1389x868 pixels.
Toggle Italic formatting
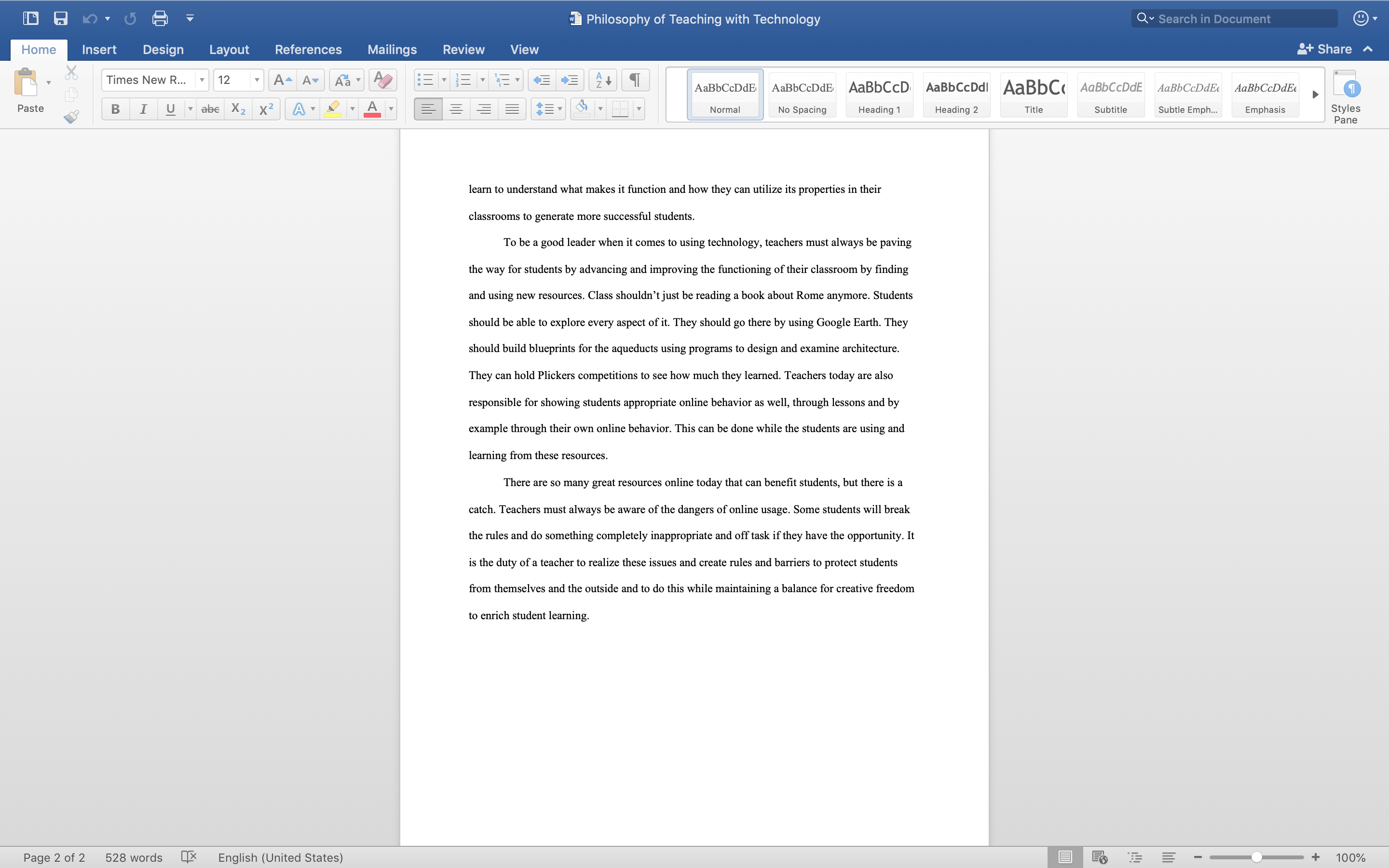point(143,109)
